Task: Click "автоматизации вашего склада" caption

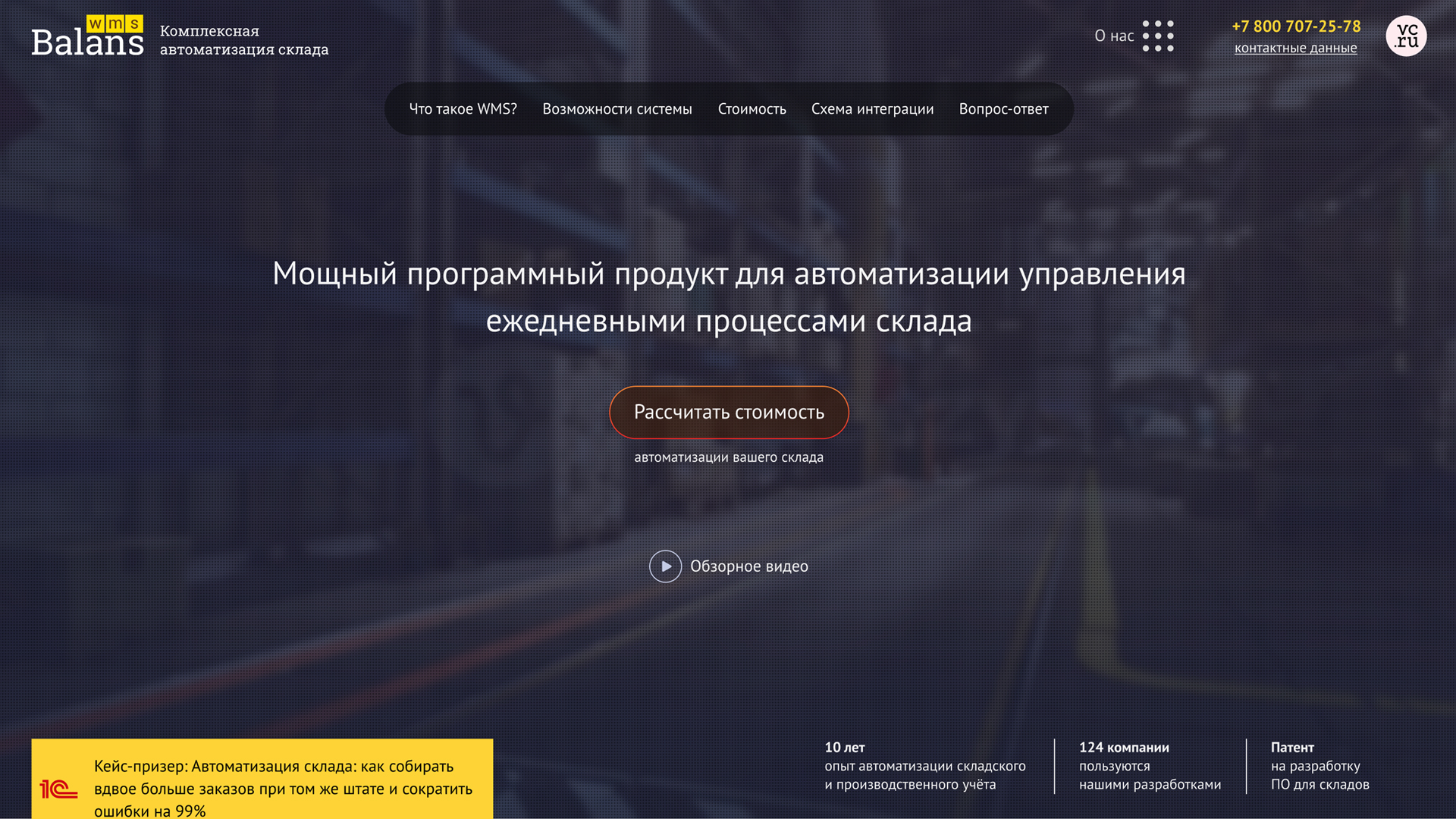Action: pos(729,458)
